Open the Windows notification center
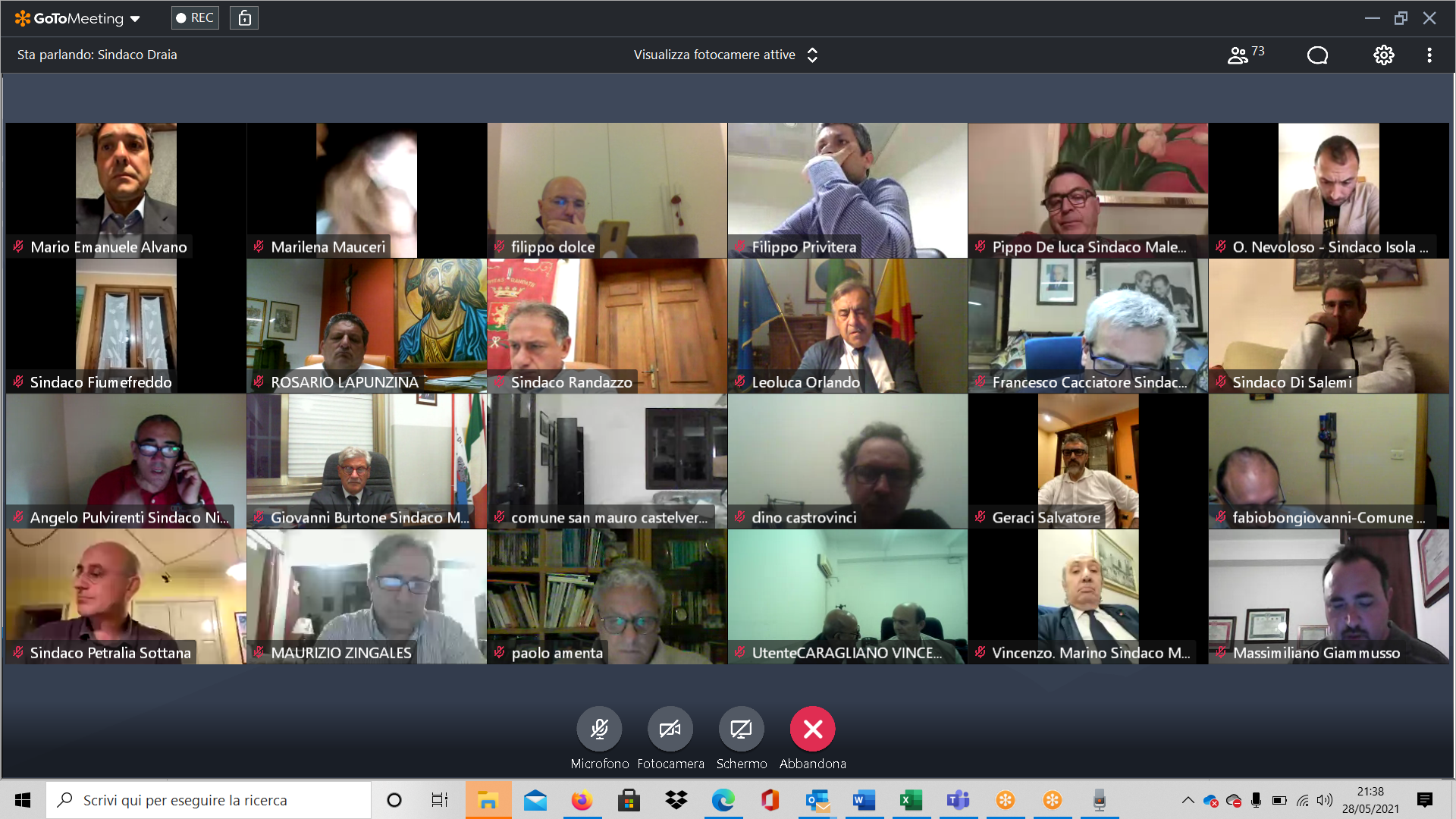1456x819 pixels. pyautogui.click(x=1424, y=800)
